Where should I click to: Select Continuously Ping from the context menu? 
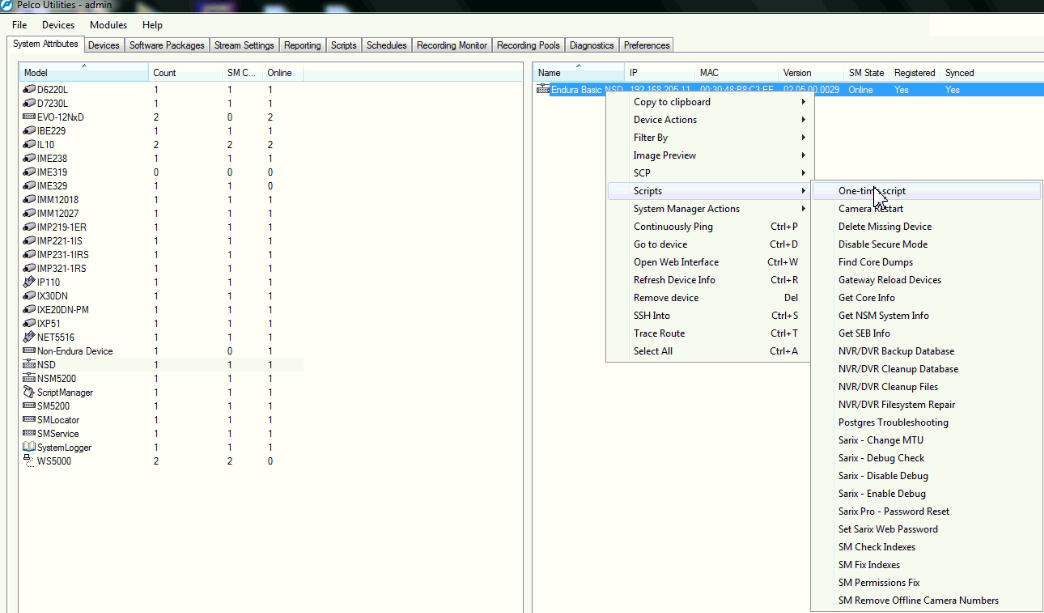675,226
